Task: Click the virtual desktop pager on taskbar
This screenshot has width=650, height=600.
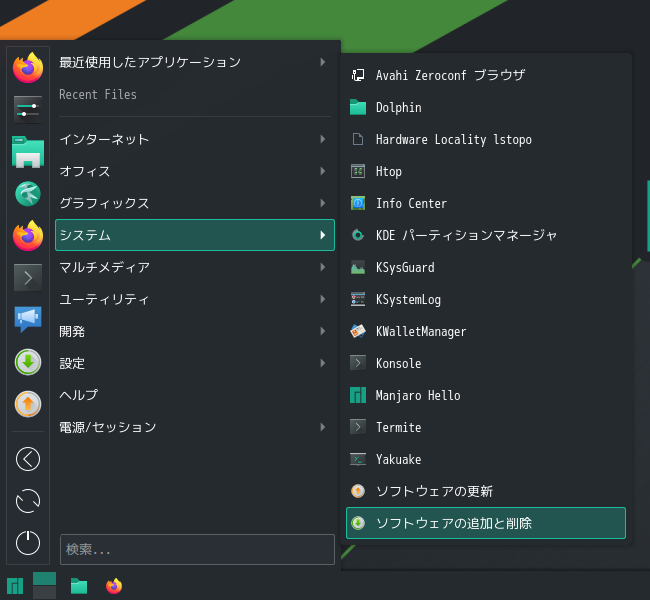Action: (44, 585)
